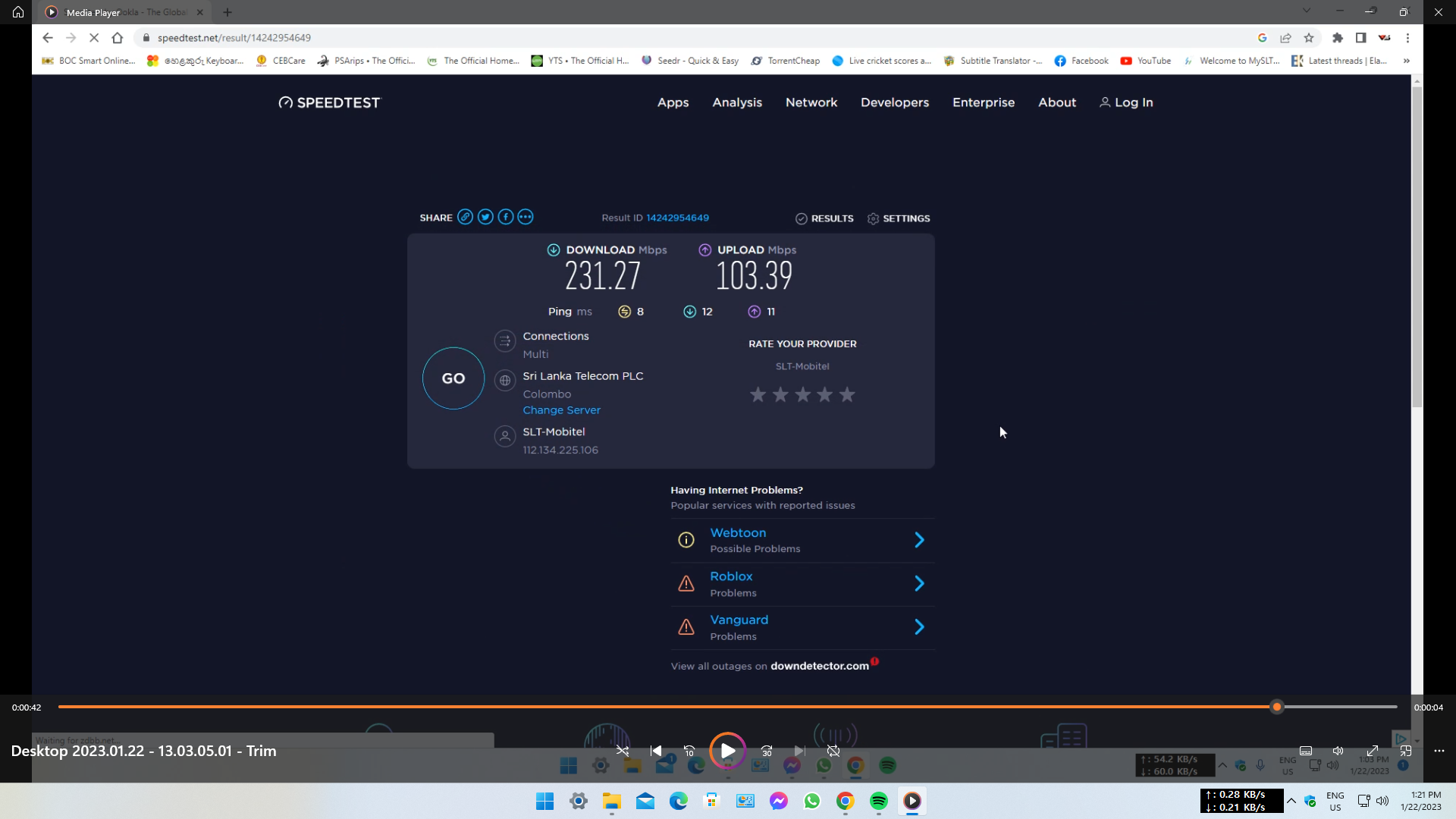Open Speedtest SETTINGS

[x=899, y=218]
